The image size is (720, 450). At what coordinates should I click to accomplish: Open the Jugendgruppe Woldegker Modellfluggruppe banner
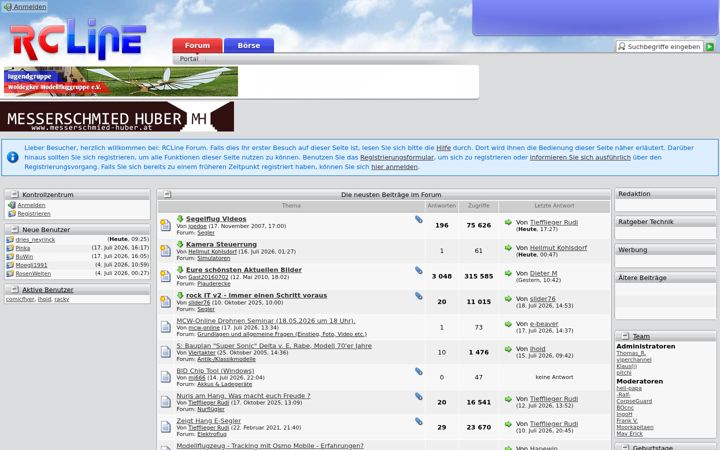point(121,81)
